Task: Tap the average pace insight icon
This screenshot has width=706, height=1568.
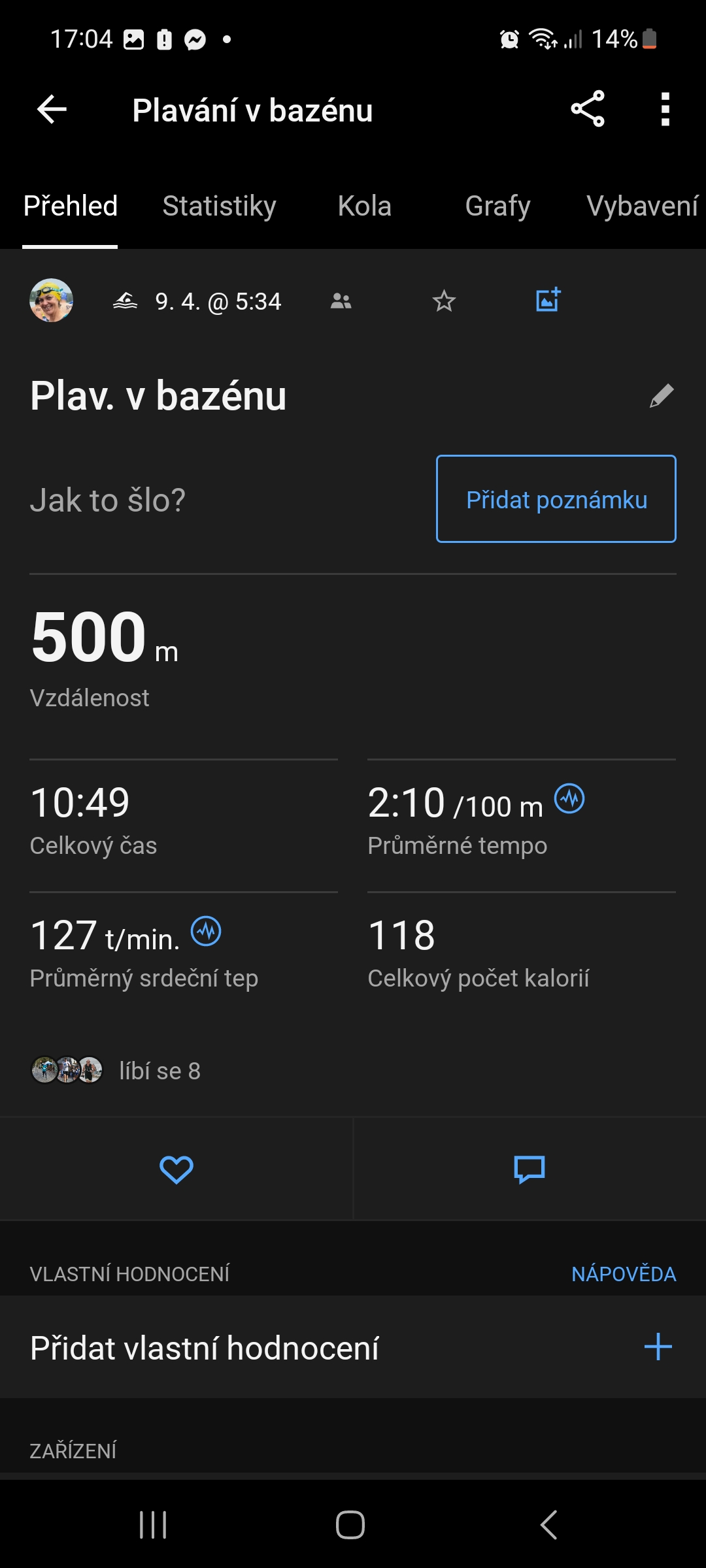Action: 569,799
